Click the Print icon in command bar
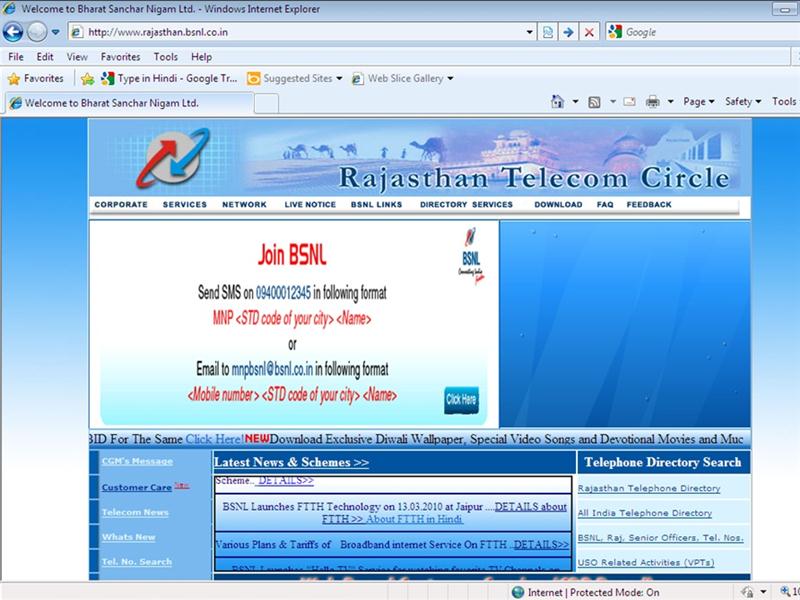The height and width of the screenshot is (600, 800). [x=652, y=102]
